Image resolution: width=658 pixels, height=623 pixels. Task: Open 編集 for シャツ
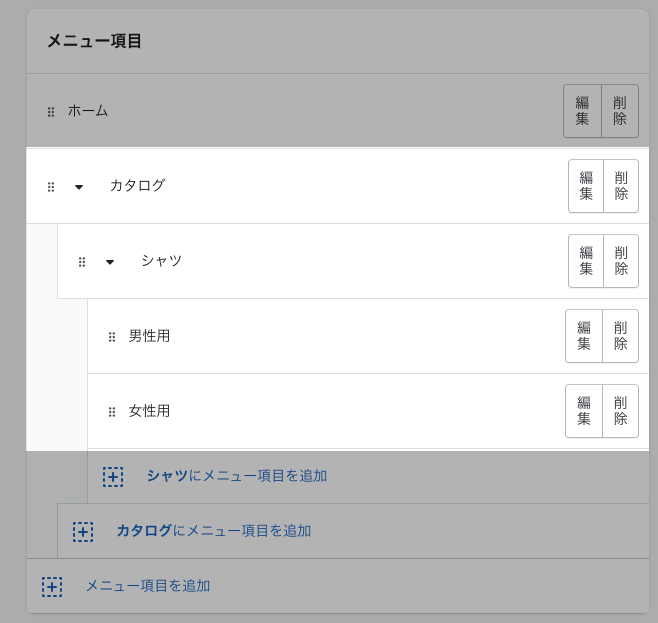586,261
